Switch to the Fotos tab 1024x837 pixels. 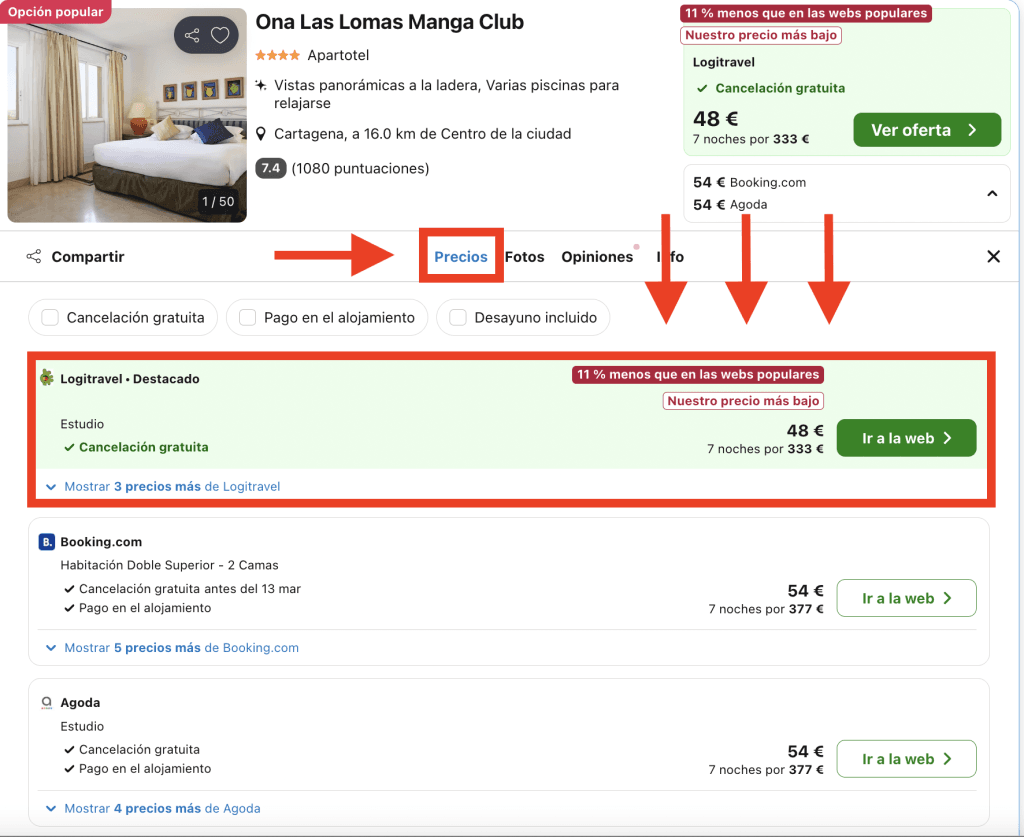click(524, 257)
